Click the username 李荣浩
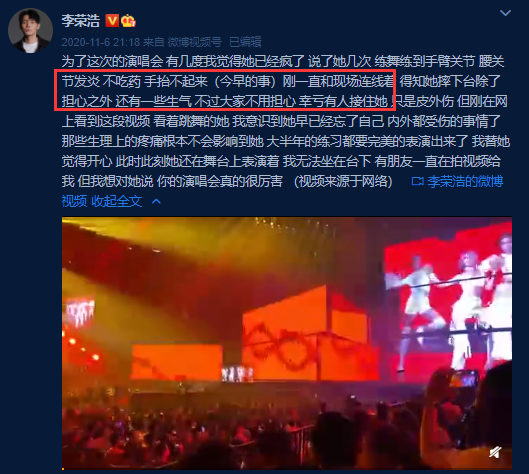 click(81, 21)
